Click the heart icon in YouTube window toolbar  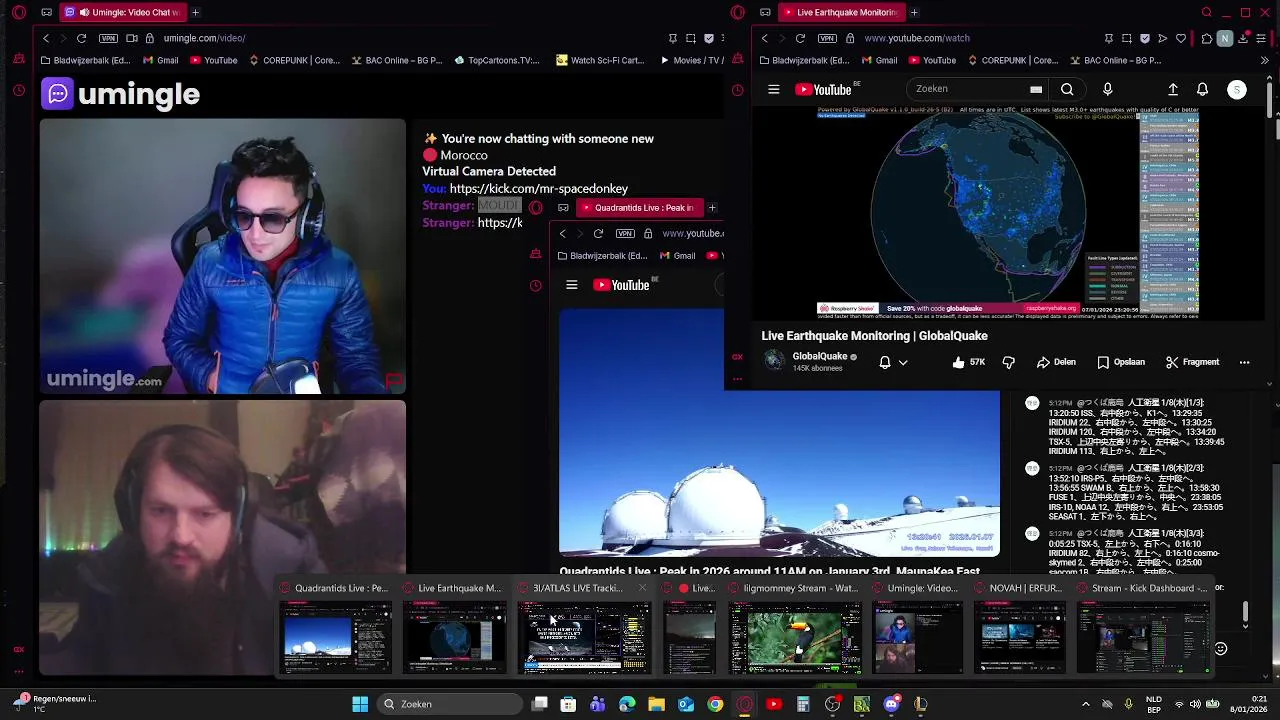click(1180, 38)
